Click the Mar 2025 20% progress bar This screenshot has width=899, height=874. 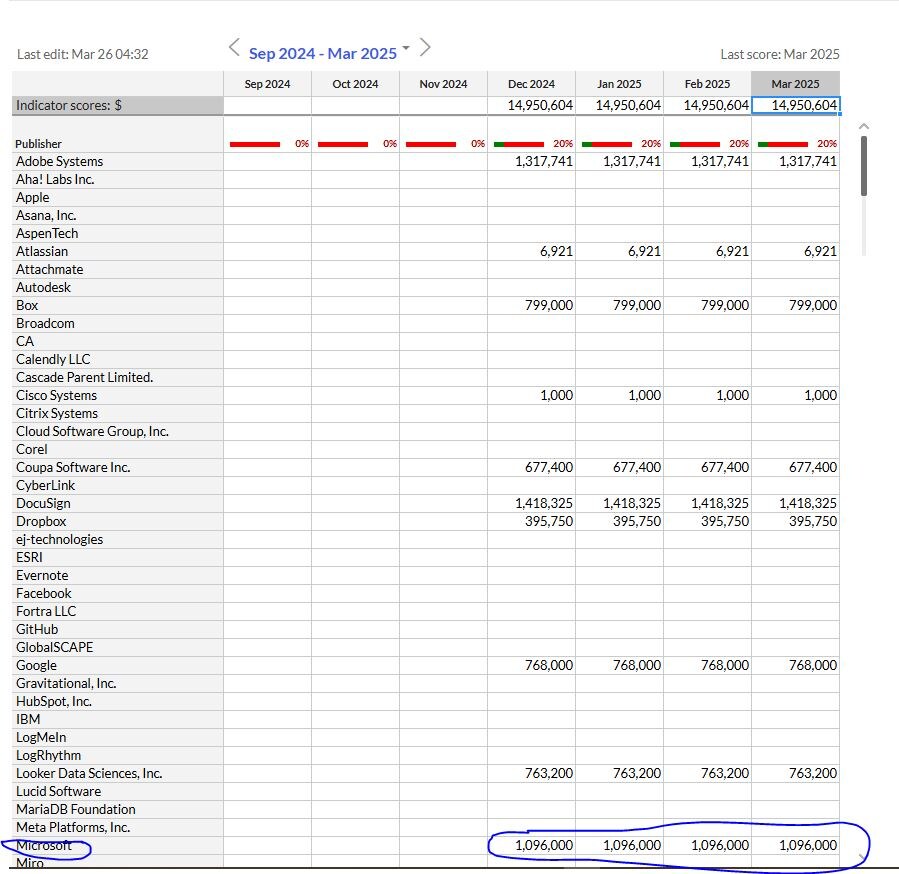point(783,144)
